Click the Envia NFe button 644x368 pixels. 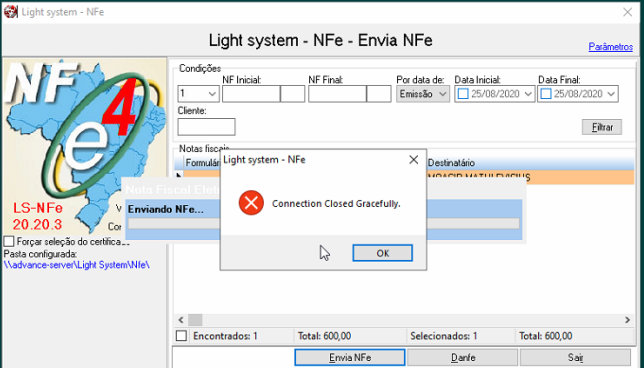click(x=350, y=357)
